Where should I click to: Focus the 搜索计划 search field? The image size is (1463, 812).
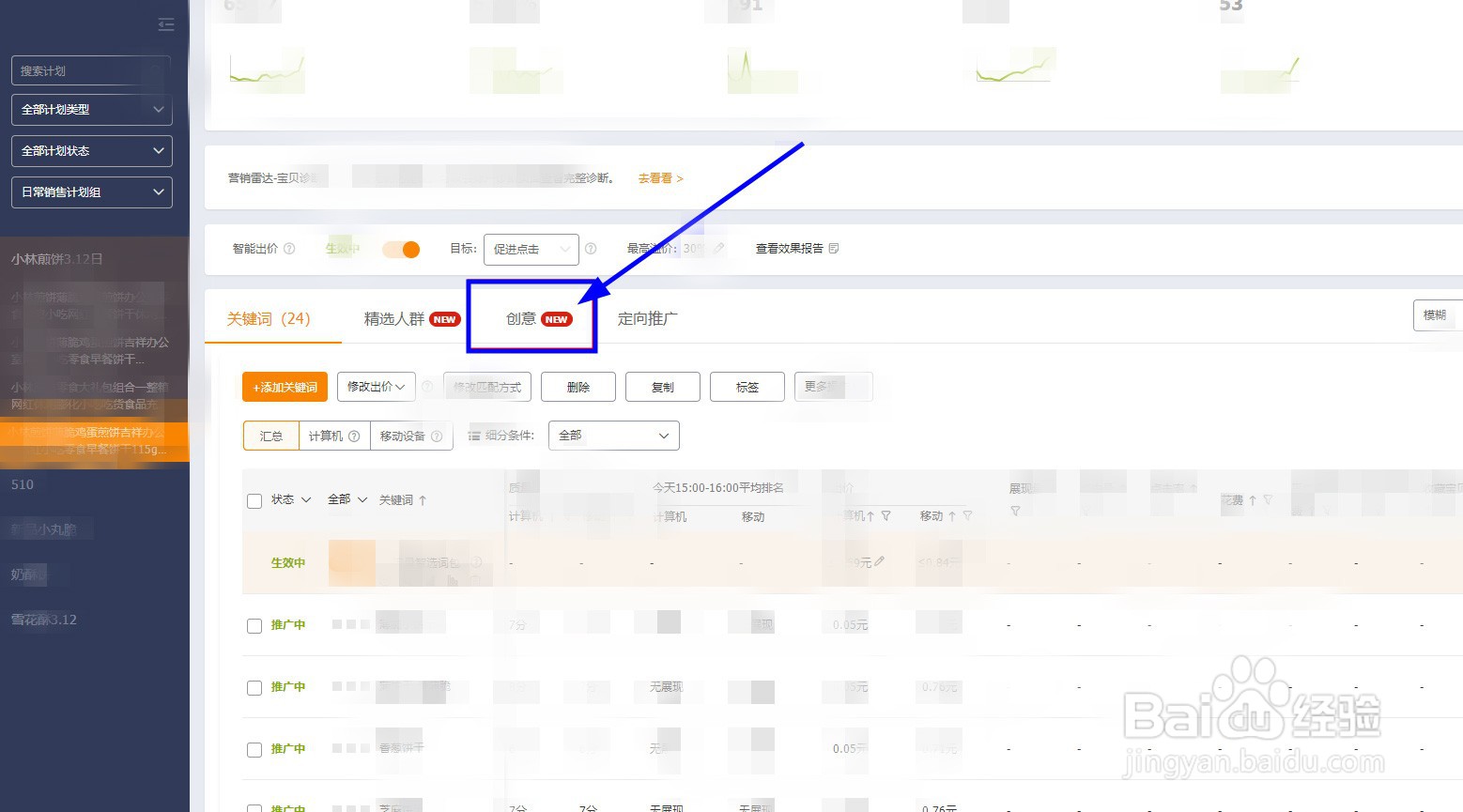92,71
